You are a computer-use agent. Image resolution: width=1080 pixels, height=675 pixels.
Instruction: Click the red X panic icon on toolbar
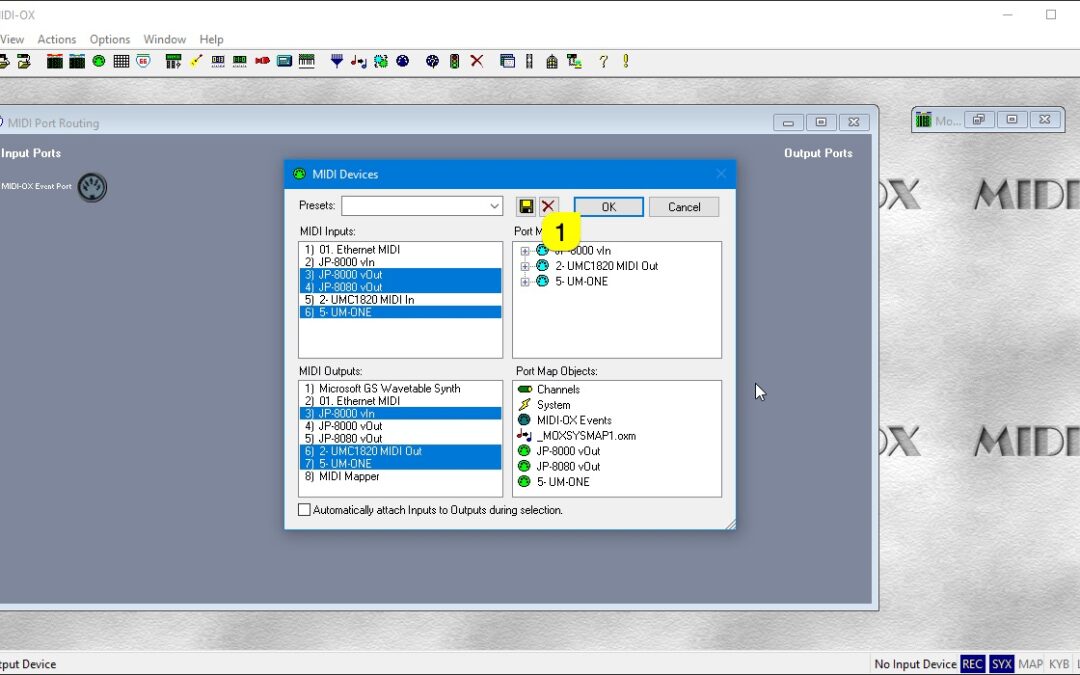pyautogui.click(x=475, y=61)
